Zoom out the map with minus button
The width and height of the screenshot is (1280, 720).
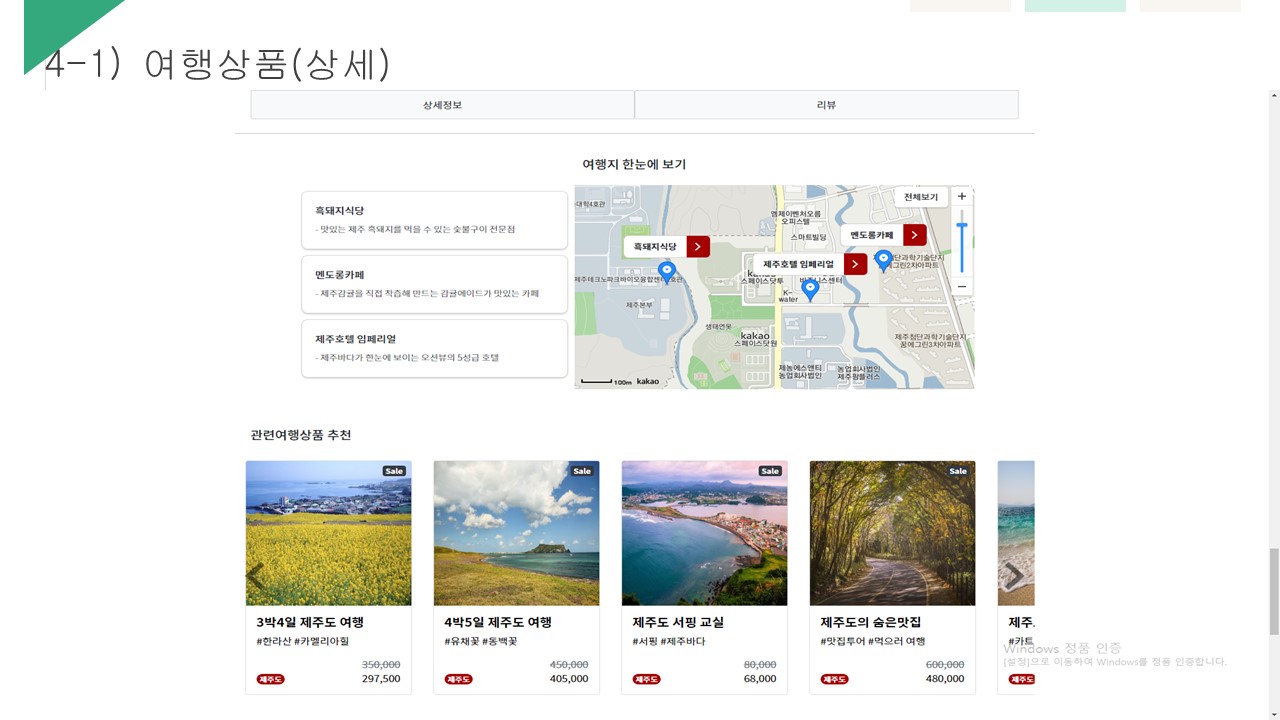(x=962, y=287)
